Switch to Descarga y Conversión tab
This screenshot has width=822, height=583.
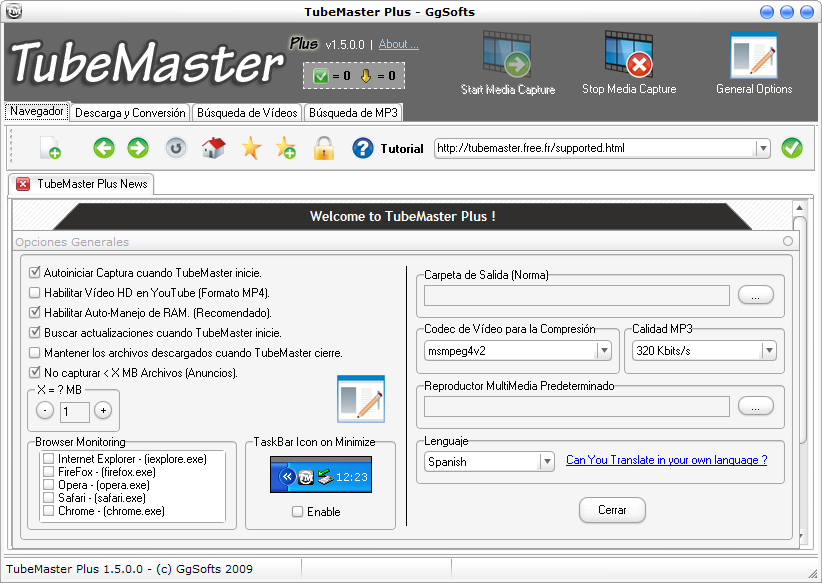click(x=130, y=113)
